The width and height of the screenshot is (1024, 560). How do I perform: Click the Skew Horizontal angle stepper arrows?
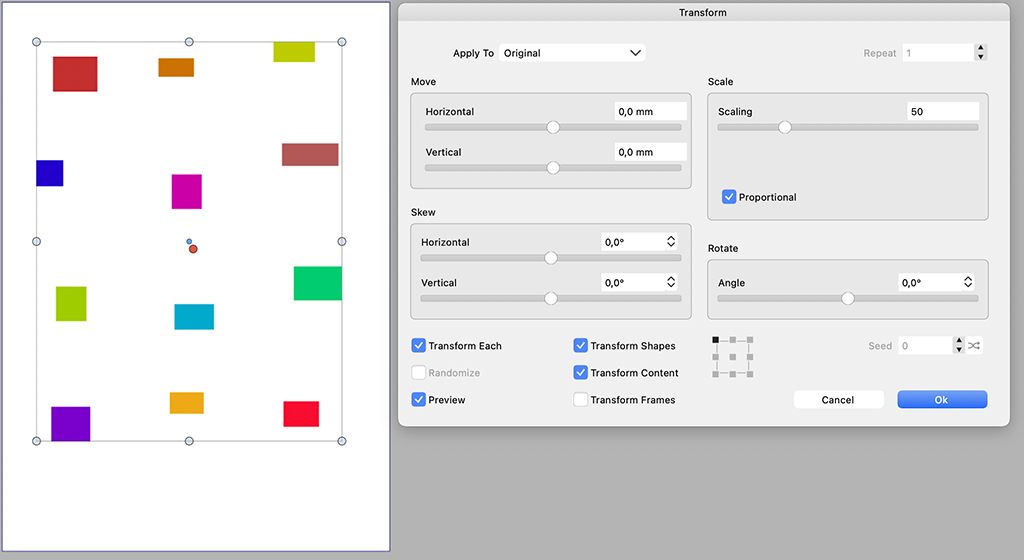[670, 242]
